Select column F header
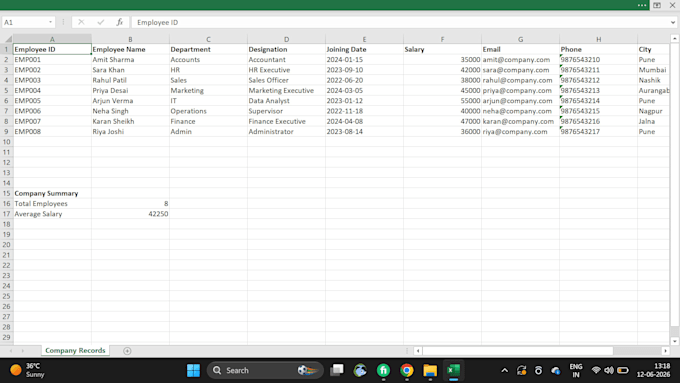 pyautogui.click(x=442, y=39)
